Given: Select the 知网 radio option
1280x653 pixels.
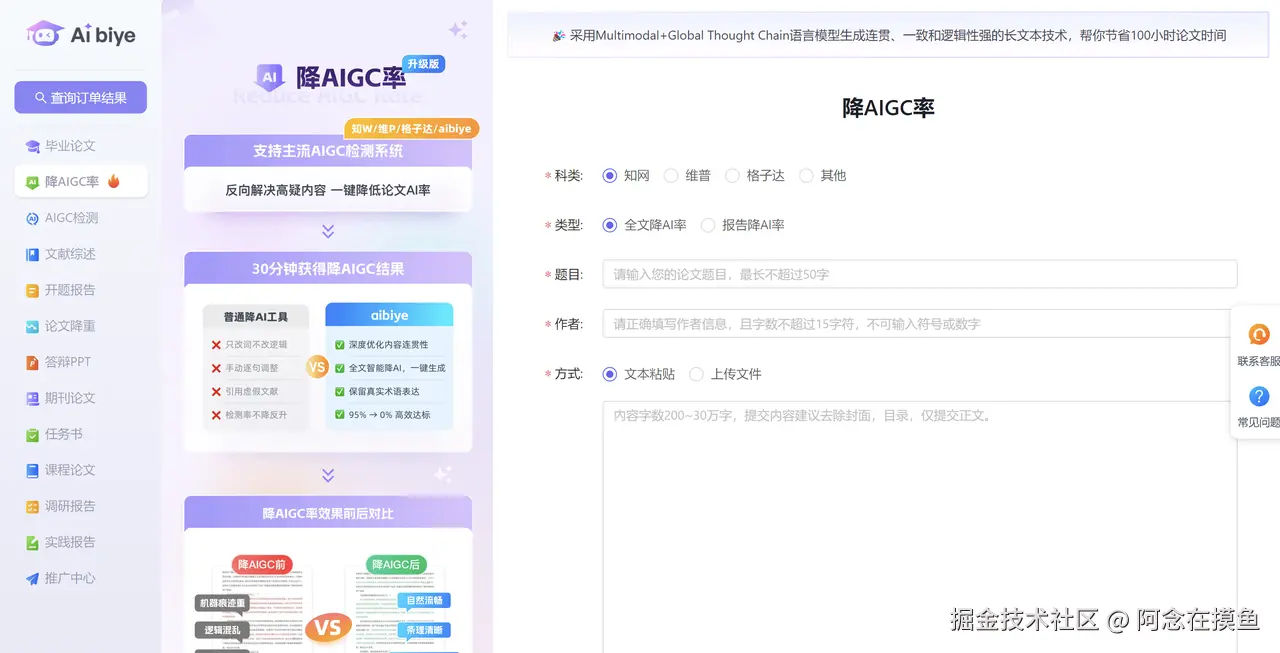Looking at the screenshot, I should click(610, 175).
